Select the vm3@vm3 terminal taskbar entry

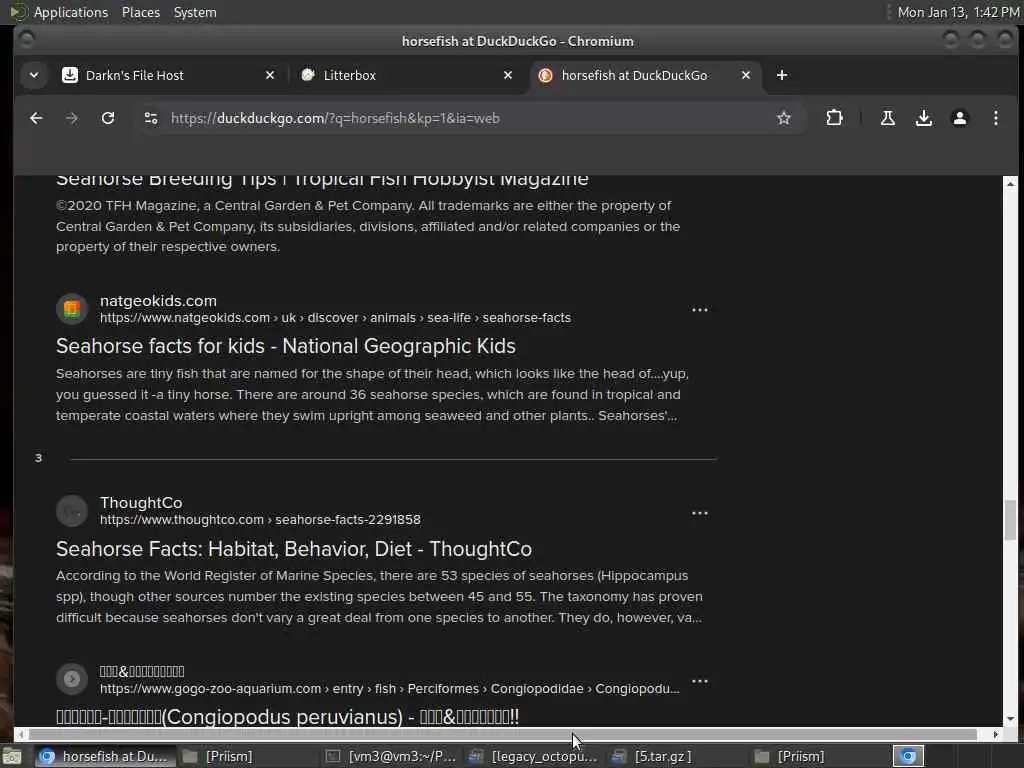click(x=392, y=756)
